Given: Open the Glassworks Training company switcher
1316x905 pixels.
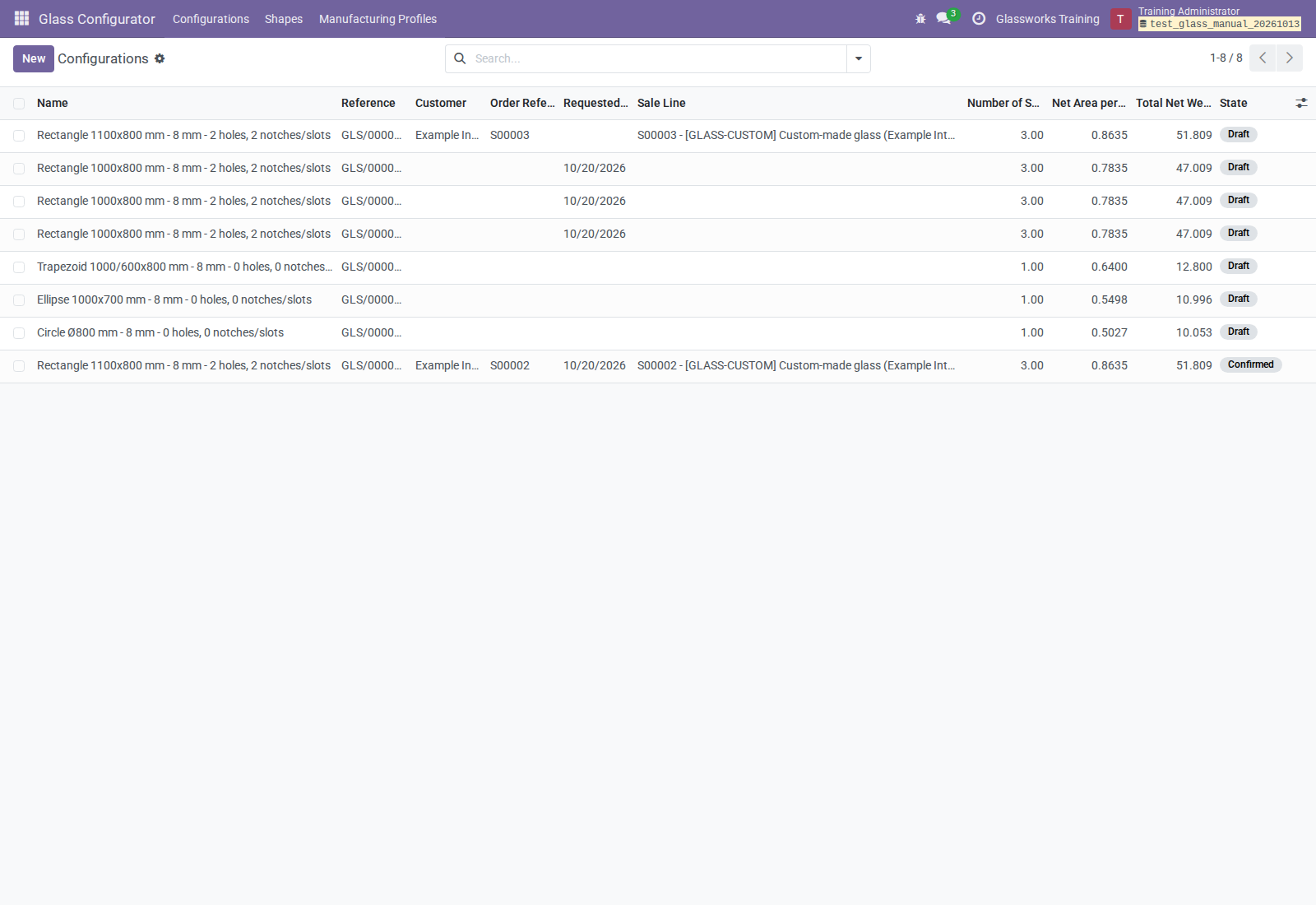Looking at the screenshot, I should [x=1047, y=19].
